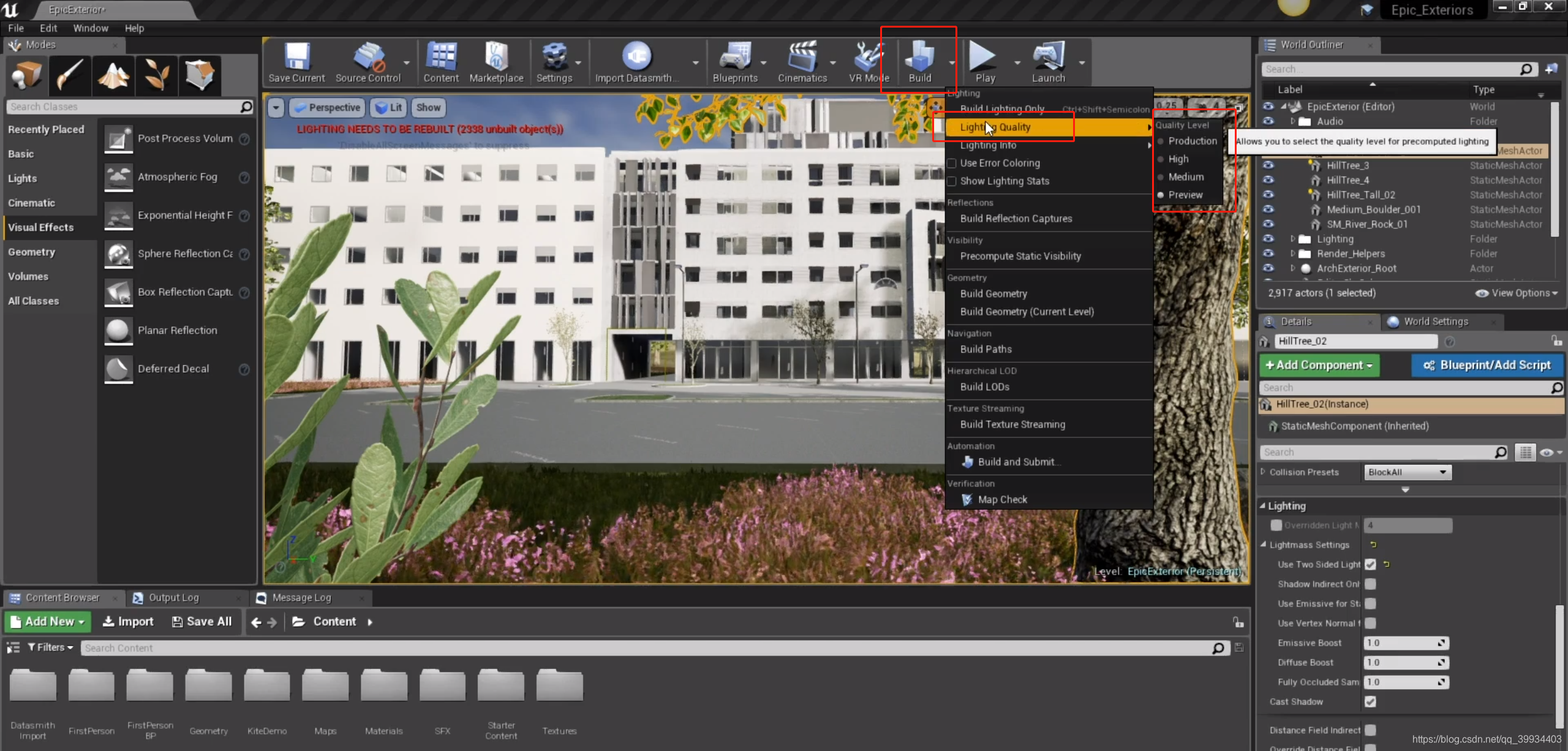Viewport: 1568px width, 751px height.
Task: Open the Filters dropdown in Content Browser
Action: [50, 647]
